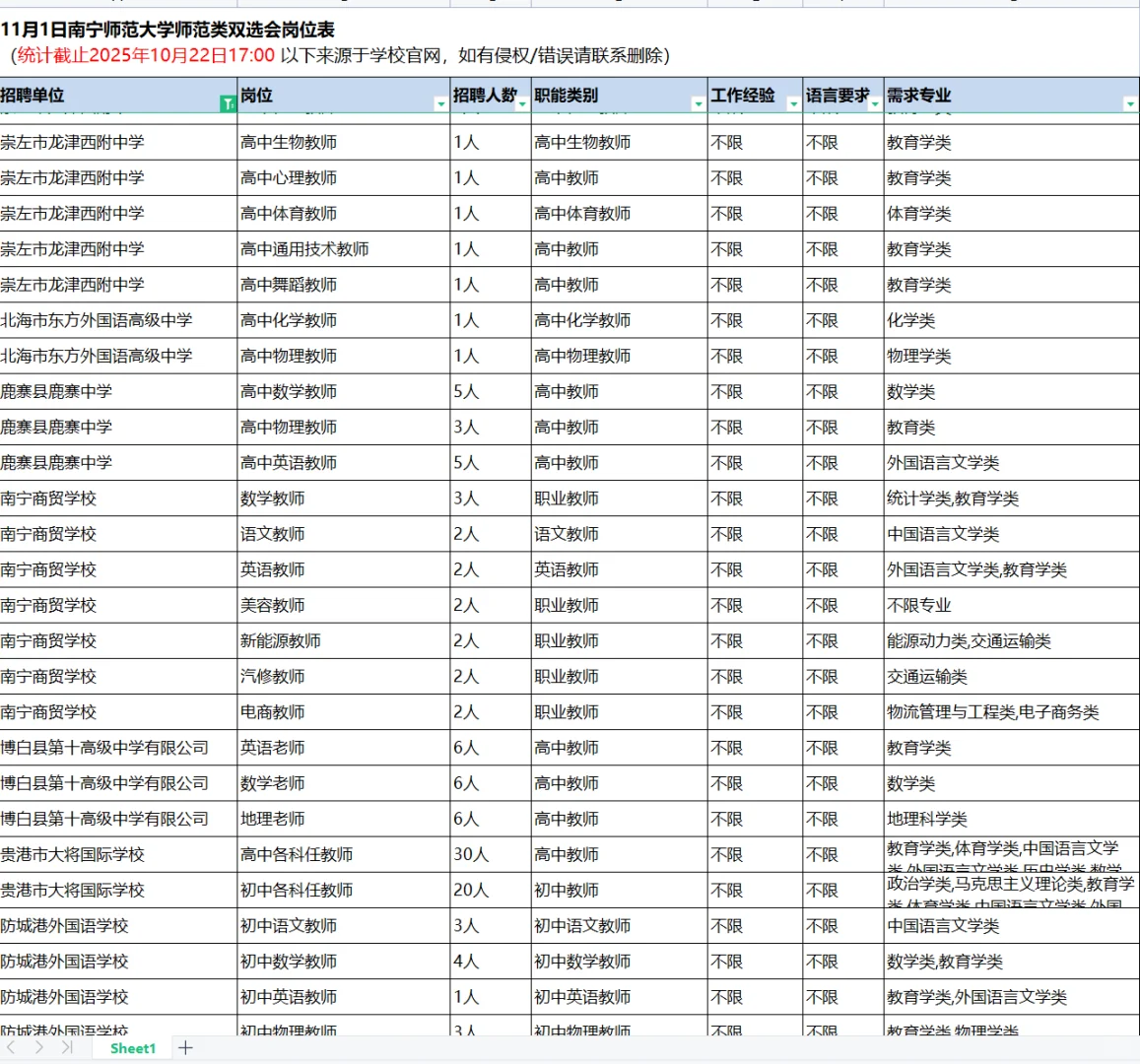Open the 工作经验 column filter dropdown
The image size is (1140, 1064).
tap(793, 103)
